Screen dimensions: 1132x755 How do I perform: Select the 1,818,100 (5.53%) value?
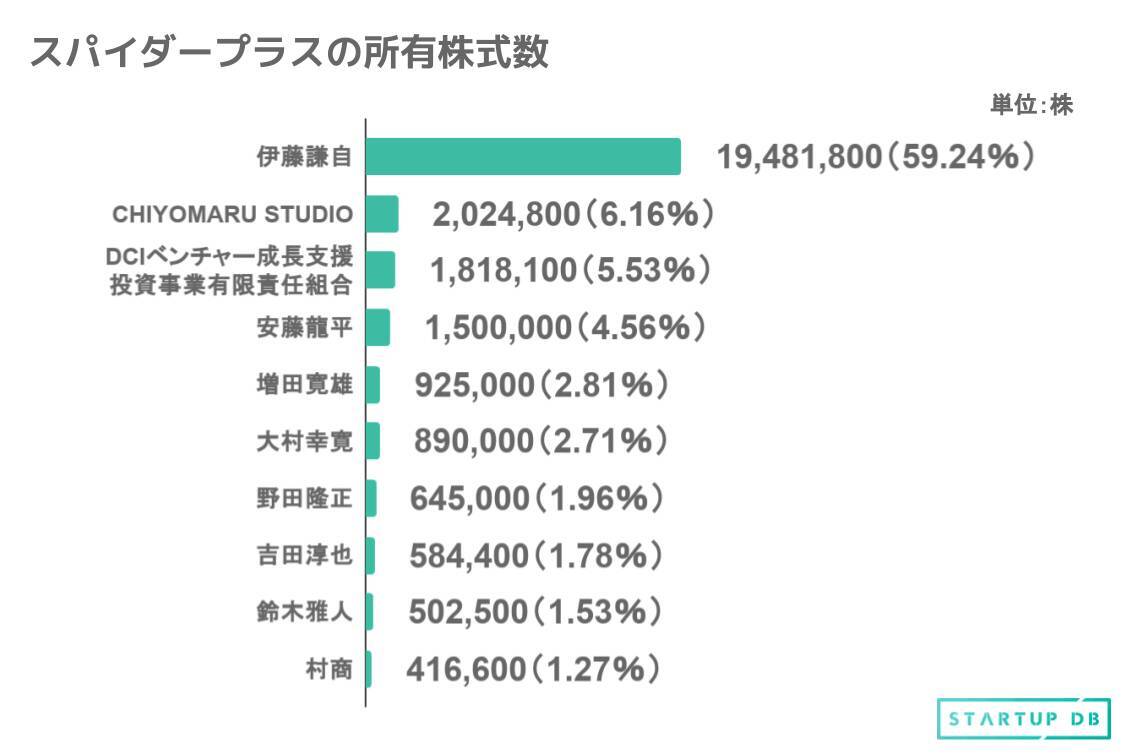click(570, 270)
